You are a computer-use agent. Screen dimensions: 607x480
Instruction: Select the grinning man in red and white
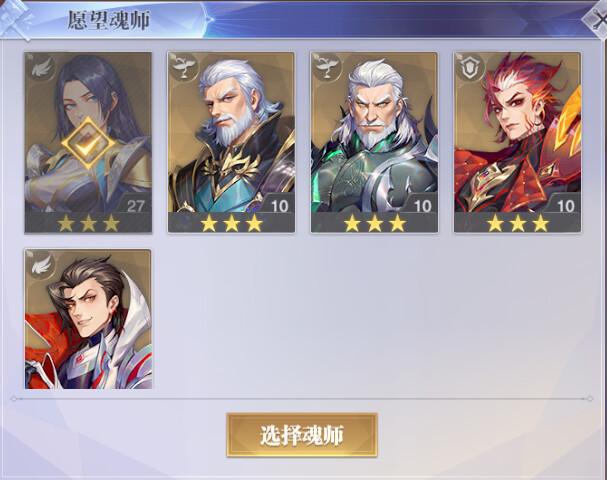pyautogui.click(x=88, y=319)
